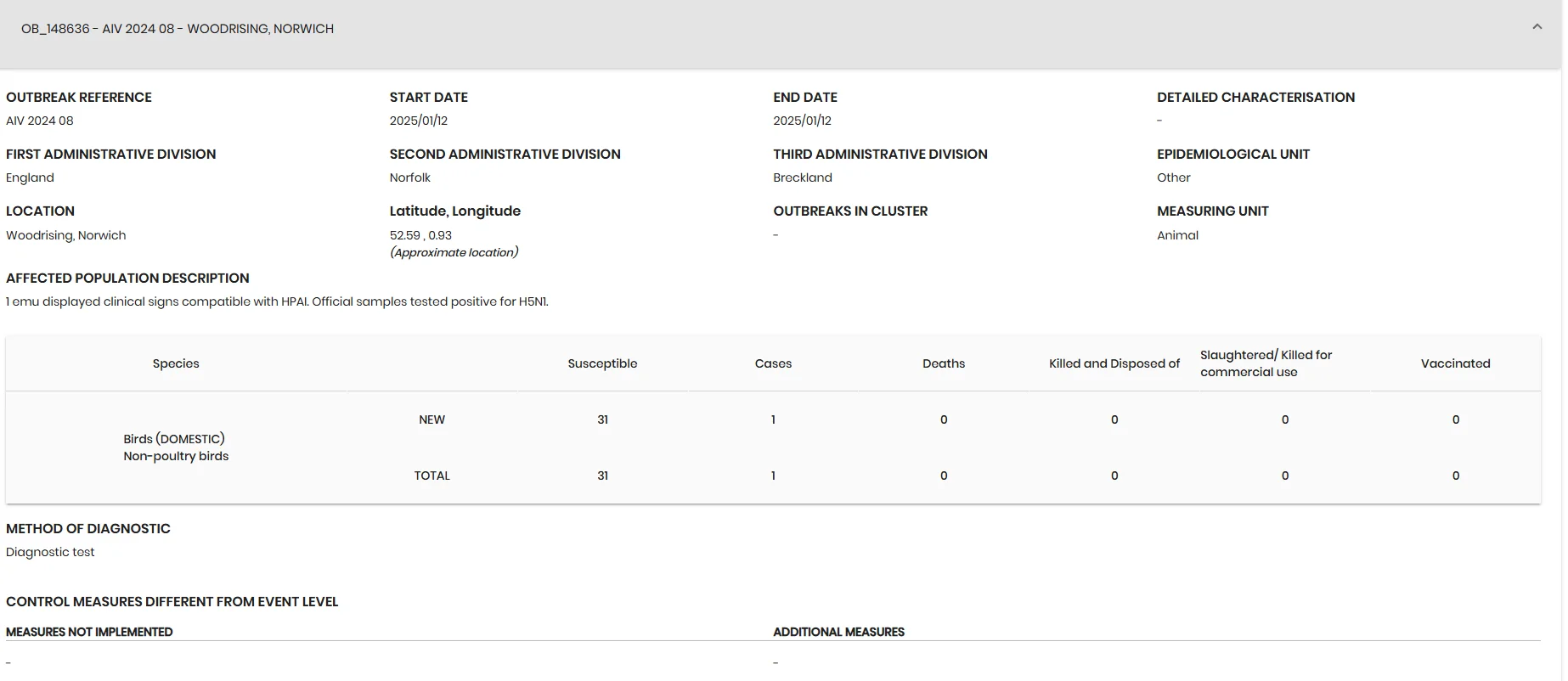Select the Outbreak Reference value AIV 2024 08

40,121
